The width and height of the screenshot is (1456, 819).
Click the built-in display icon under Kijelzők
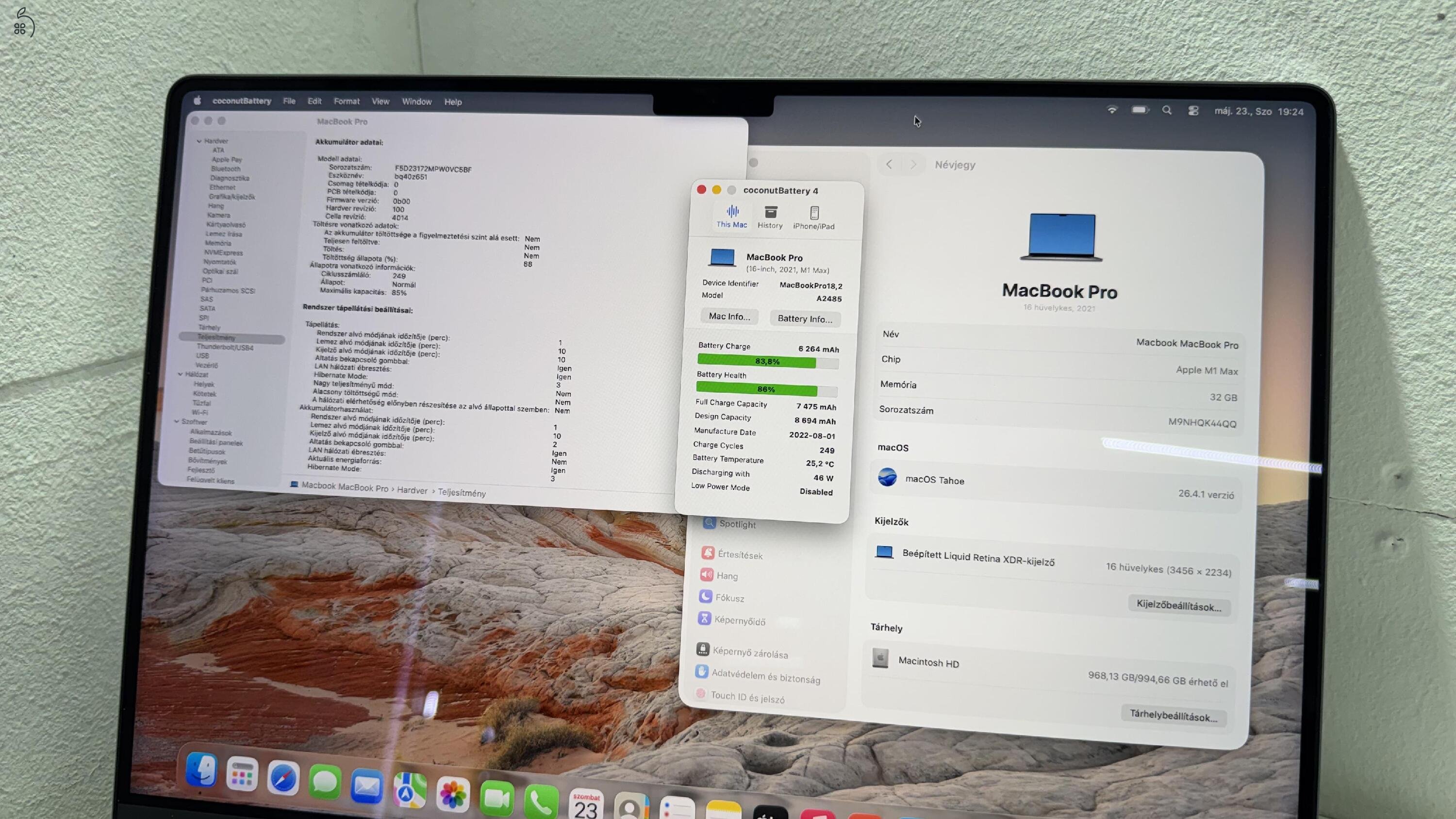pos(884,552)
